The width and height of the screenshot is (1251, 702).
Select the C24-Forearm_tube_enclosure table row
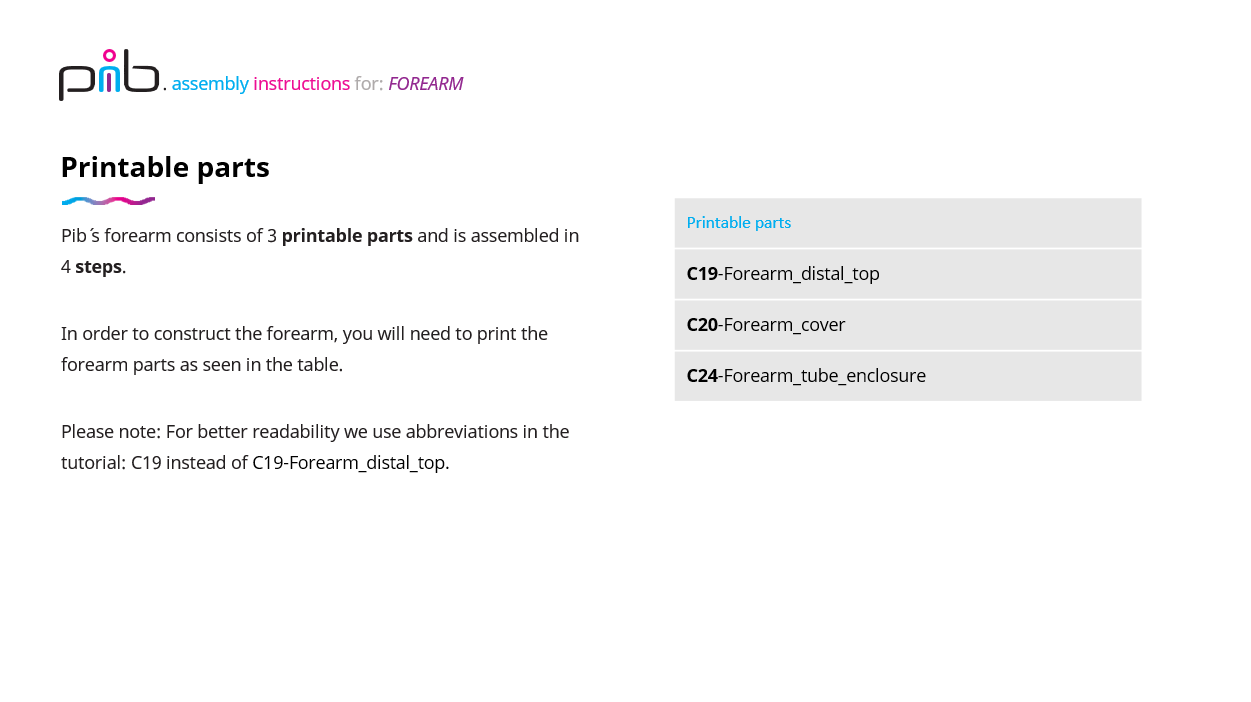coord(907,376)
